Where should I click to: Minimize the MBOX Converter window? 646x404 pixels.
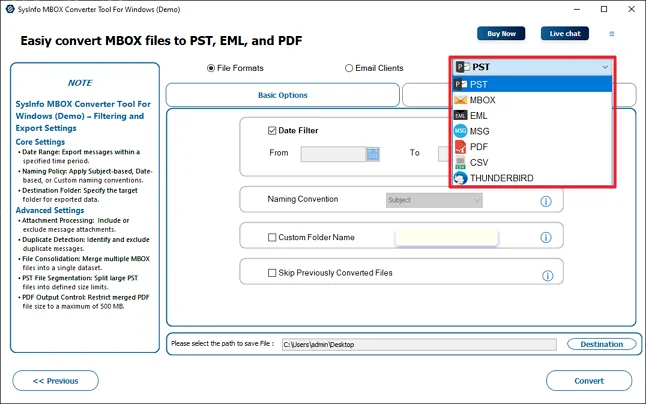577,9
